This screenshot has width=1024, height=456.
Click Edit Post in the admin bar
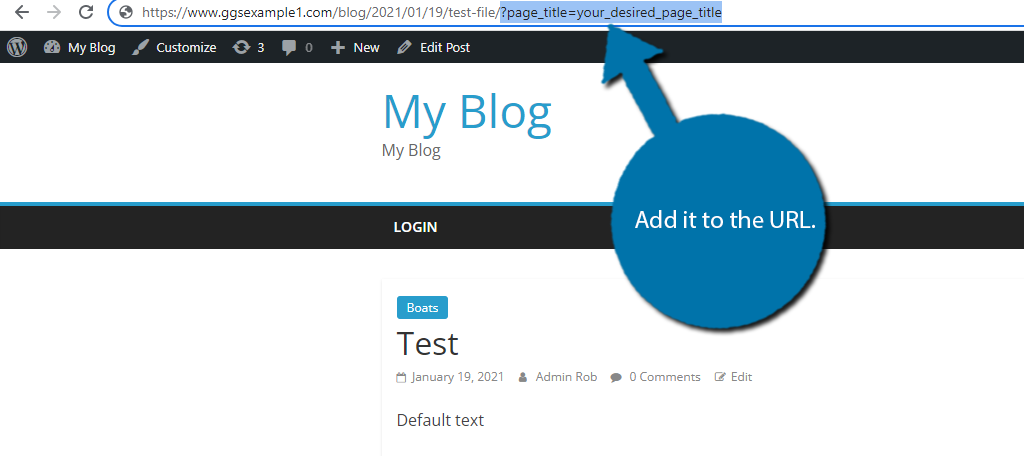pyautogui.click(x=434, y=47)
